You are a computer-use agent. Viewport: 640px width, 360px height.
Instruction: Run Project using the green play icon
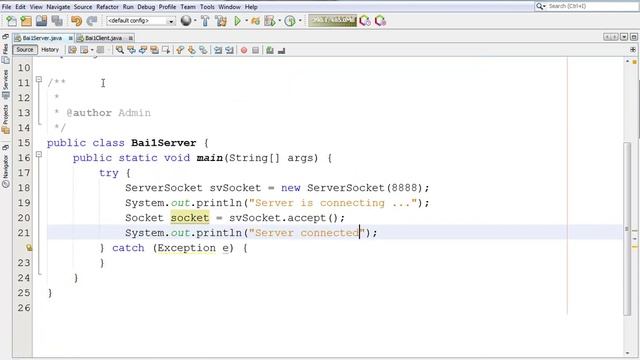click(237, 21)
